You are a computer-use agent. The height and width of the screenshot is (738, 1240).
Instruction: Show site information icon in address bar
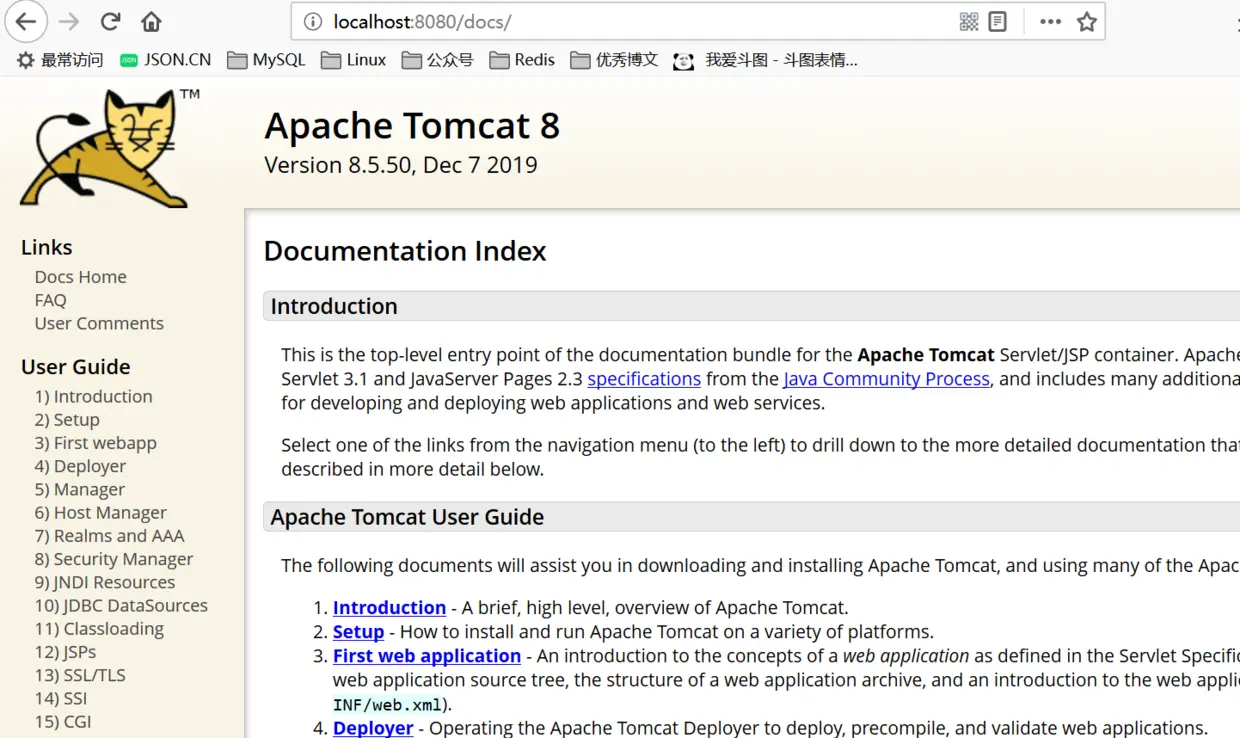(x=313, y=22)
